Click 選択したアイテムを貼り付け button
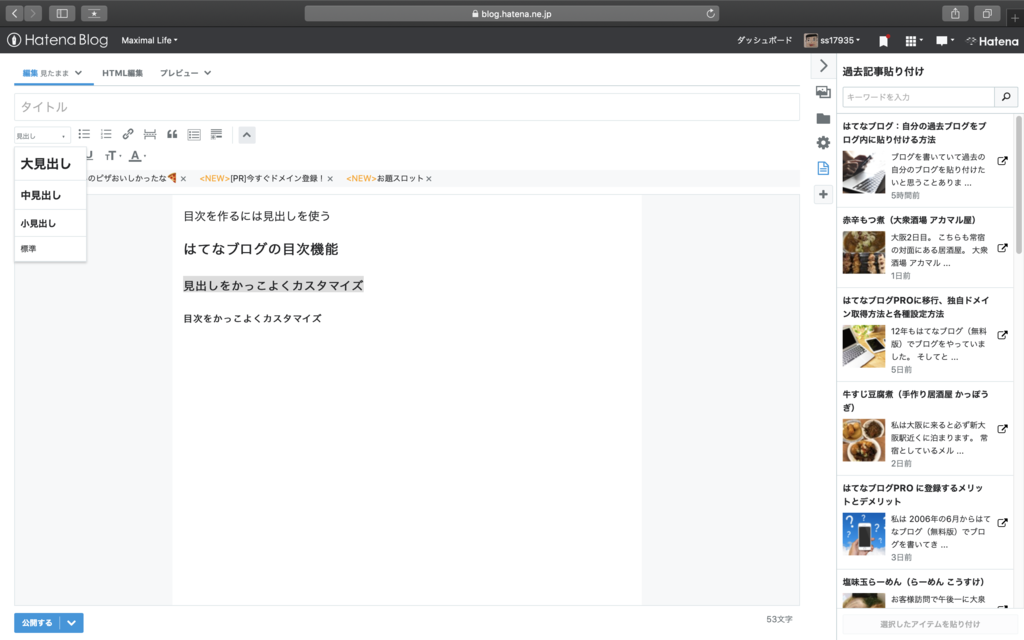 point(930,624)
